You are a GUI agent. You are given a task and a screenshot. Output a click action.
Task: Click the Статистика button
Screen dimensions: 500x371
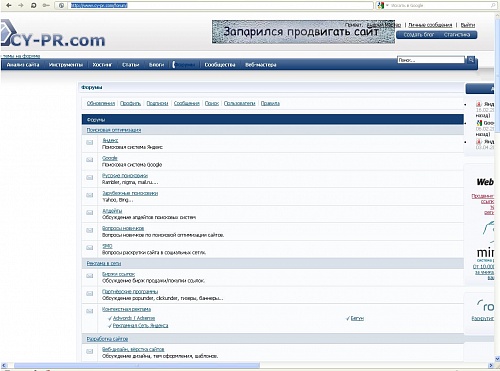pos(457,35)
